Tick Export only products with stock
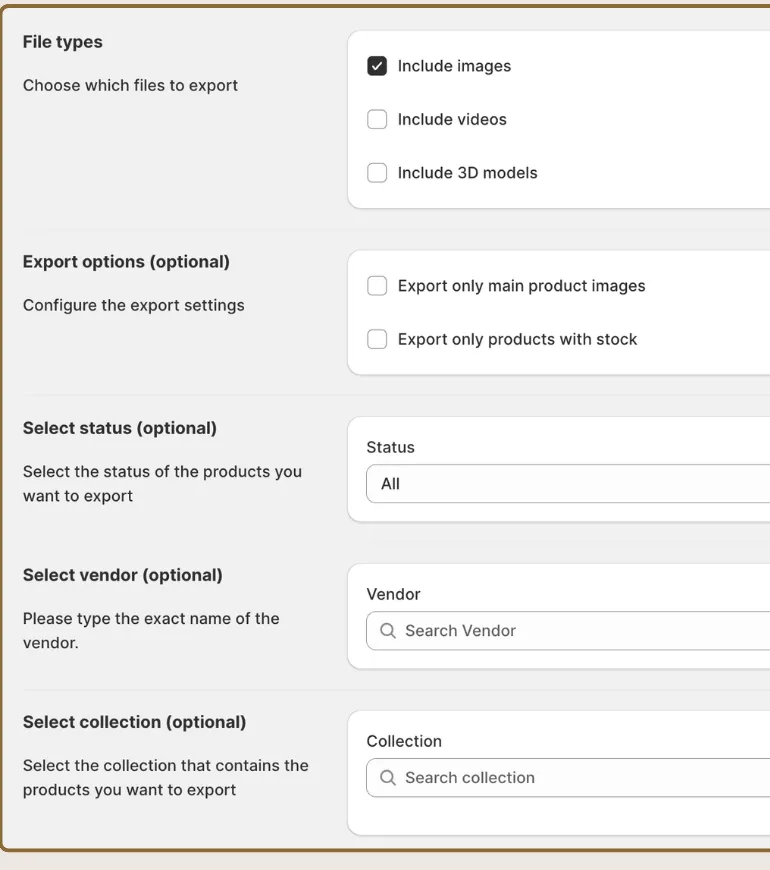The width and height of the screenshot is (770, 870). 377,339
